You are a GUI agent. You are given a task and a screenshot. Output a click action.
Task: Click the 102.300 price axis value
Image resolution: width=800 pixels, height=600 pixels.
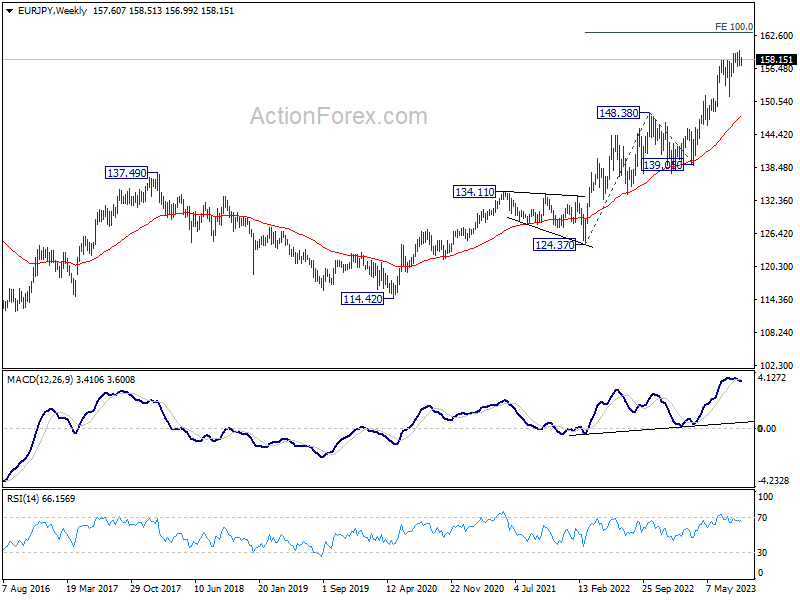pyautogui.click(x=777, y=365)
